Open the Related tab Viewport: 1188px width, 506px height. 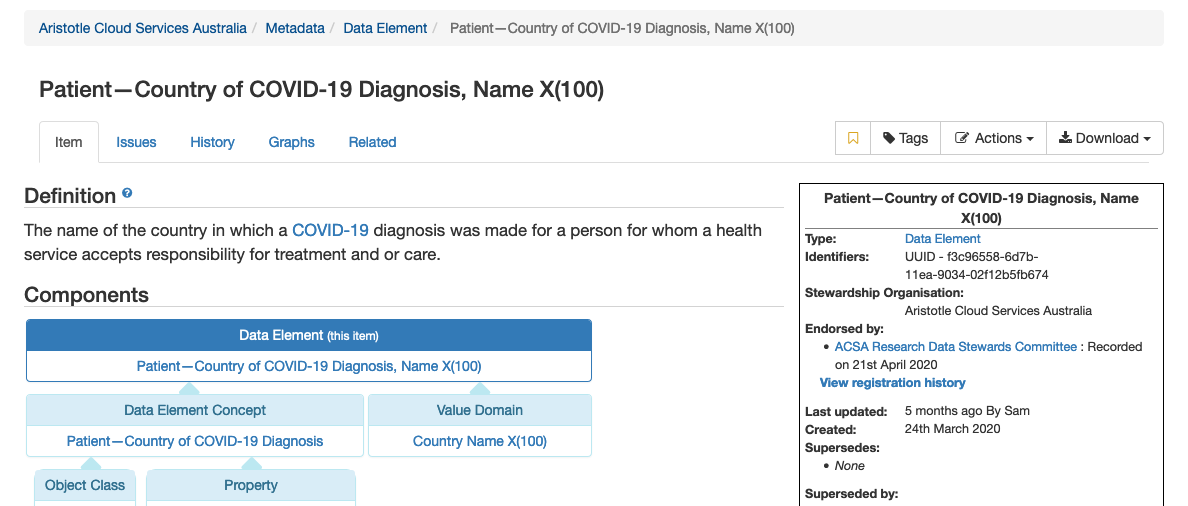pyautogui.click(x=372, y=142)
